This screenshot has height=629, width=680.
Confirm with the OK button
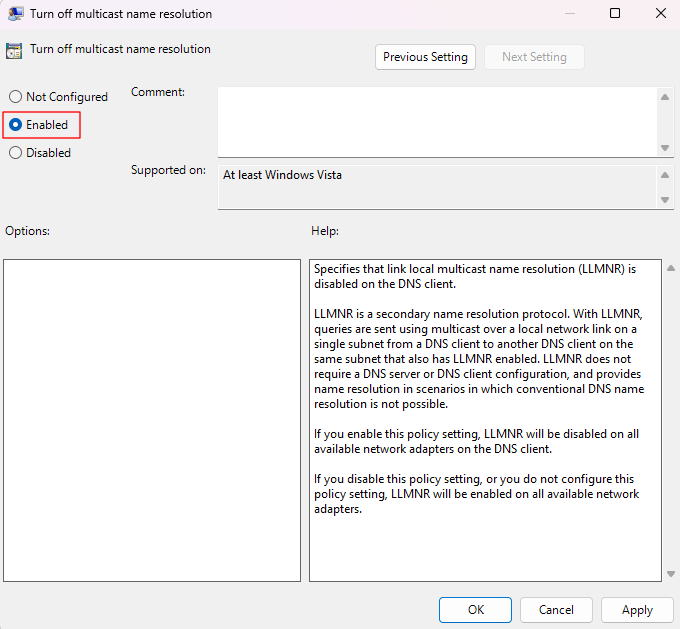(x=475, y=609)
